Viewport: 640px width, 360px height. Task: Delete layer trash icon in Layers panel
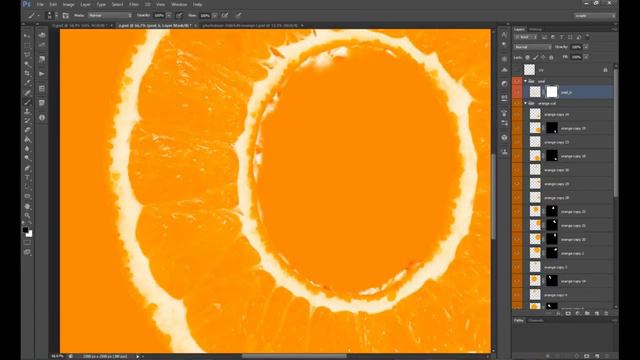point(606,313)
